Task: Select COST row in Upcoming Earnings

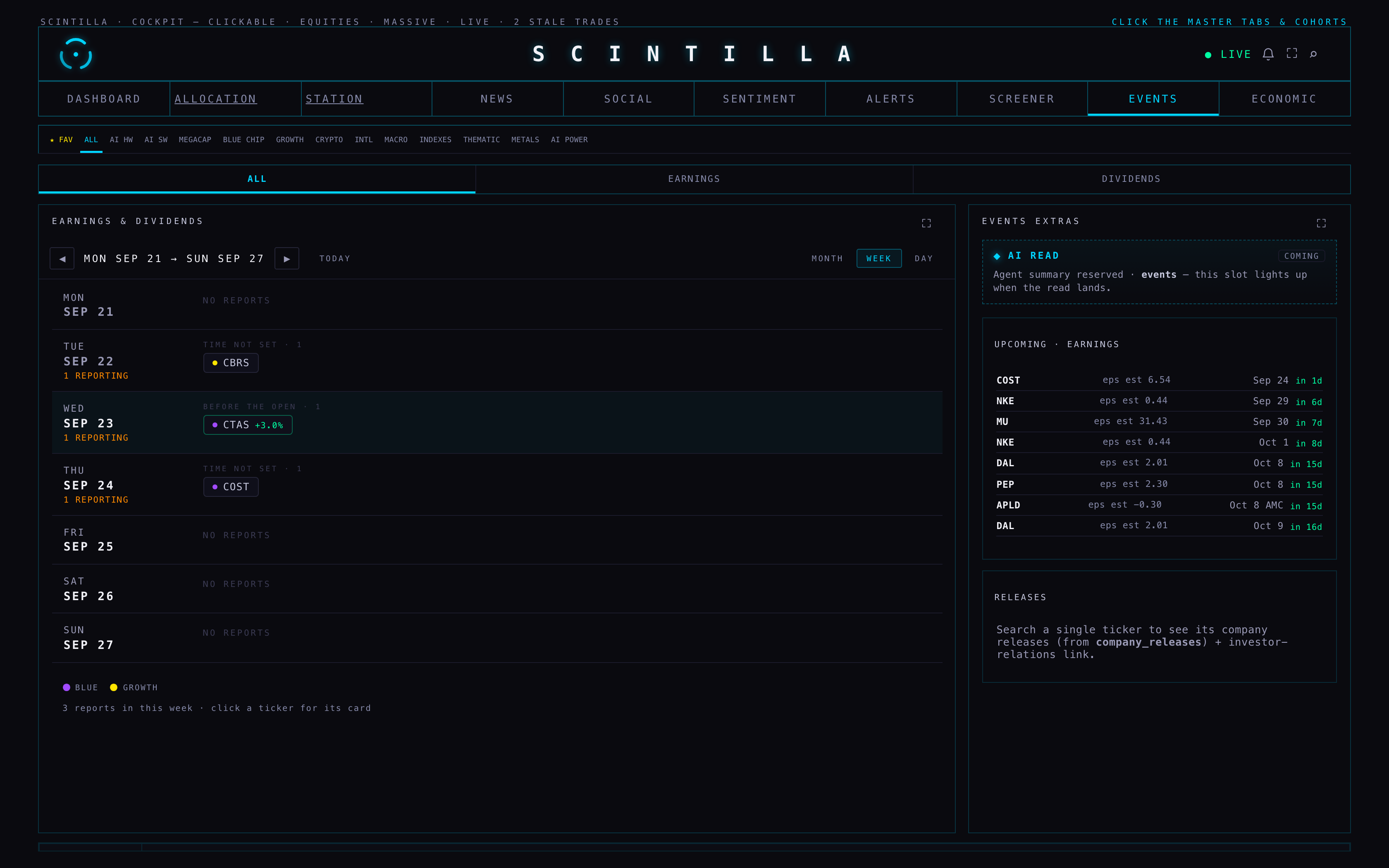Action: click(x=1159, y=380)
